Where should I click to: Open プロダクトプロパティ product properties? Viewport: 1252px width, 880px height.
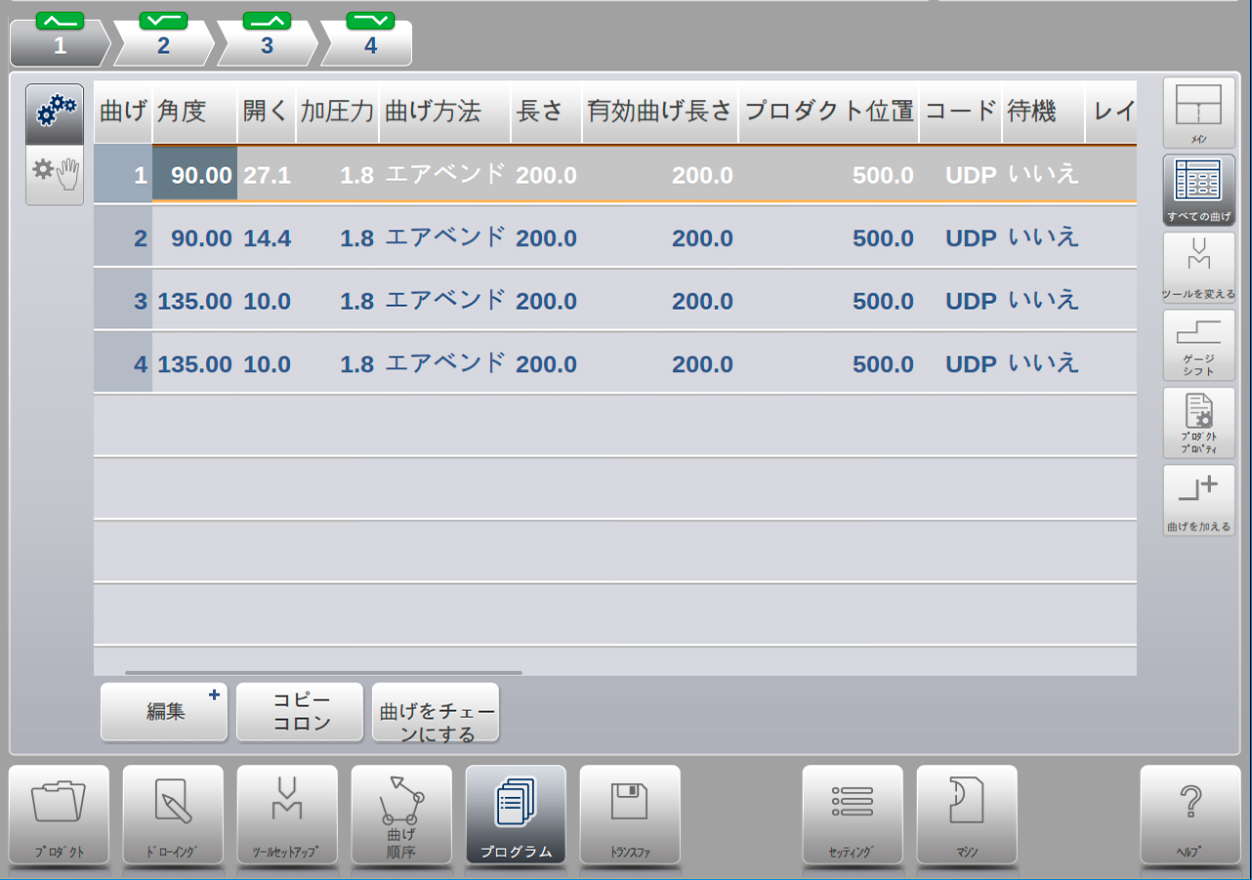(1198, 422)
